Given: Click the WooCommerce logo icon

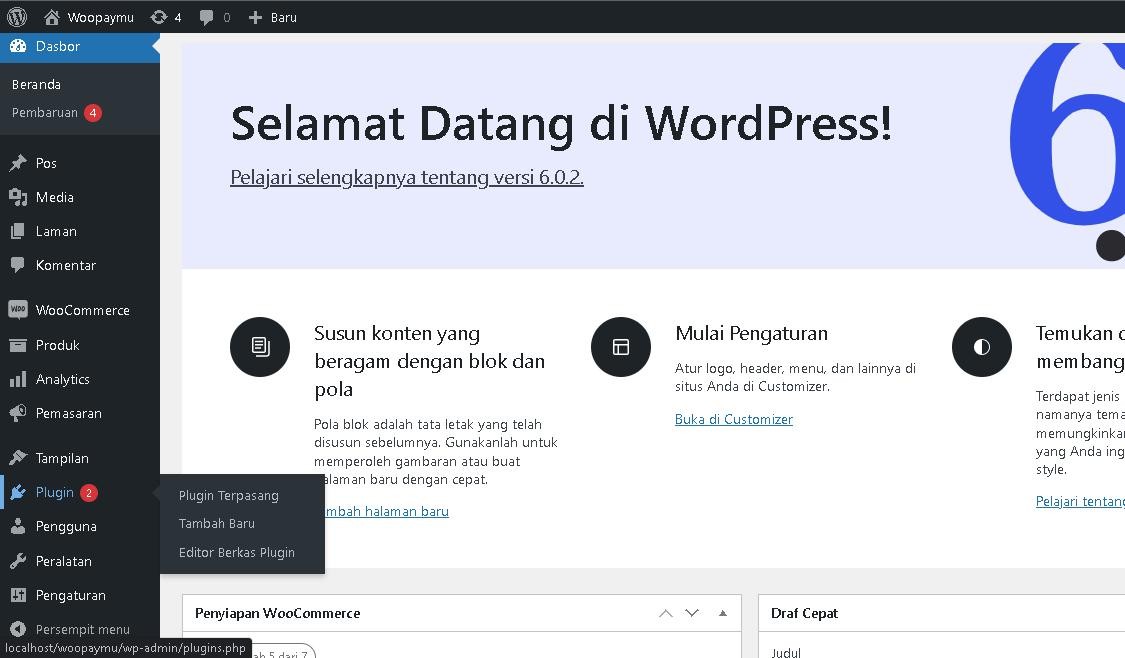Looking at the screenshot, I should coord(18,309).
